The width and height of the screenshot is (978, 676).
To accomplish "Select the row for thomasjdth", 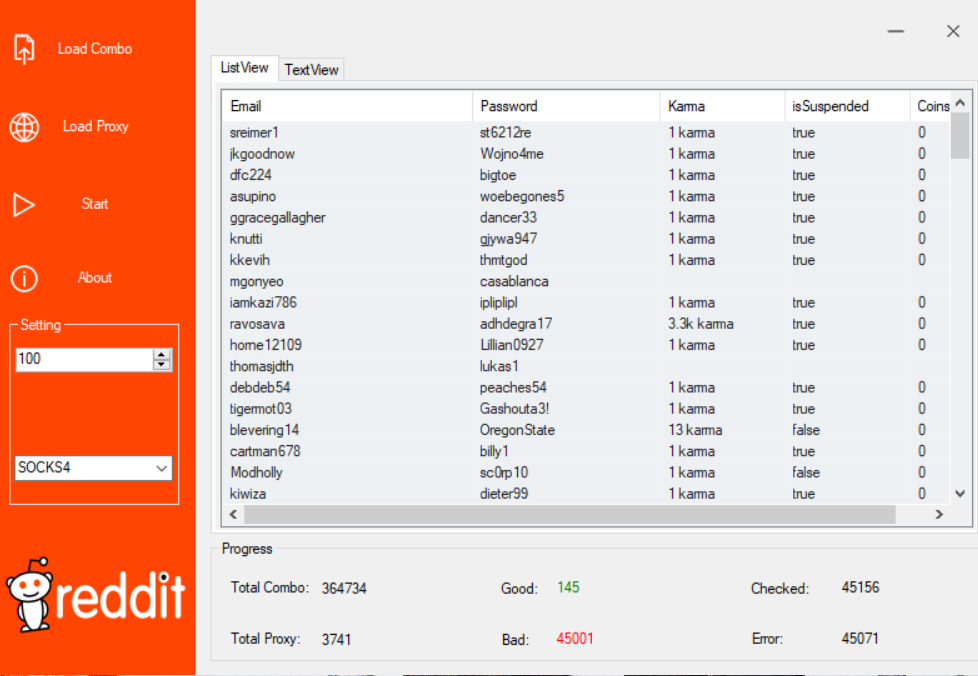I will pos(586,366).
